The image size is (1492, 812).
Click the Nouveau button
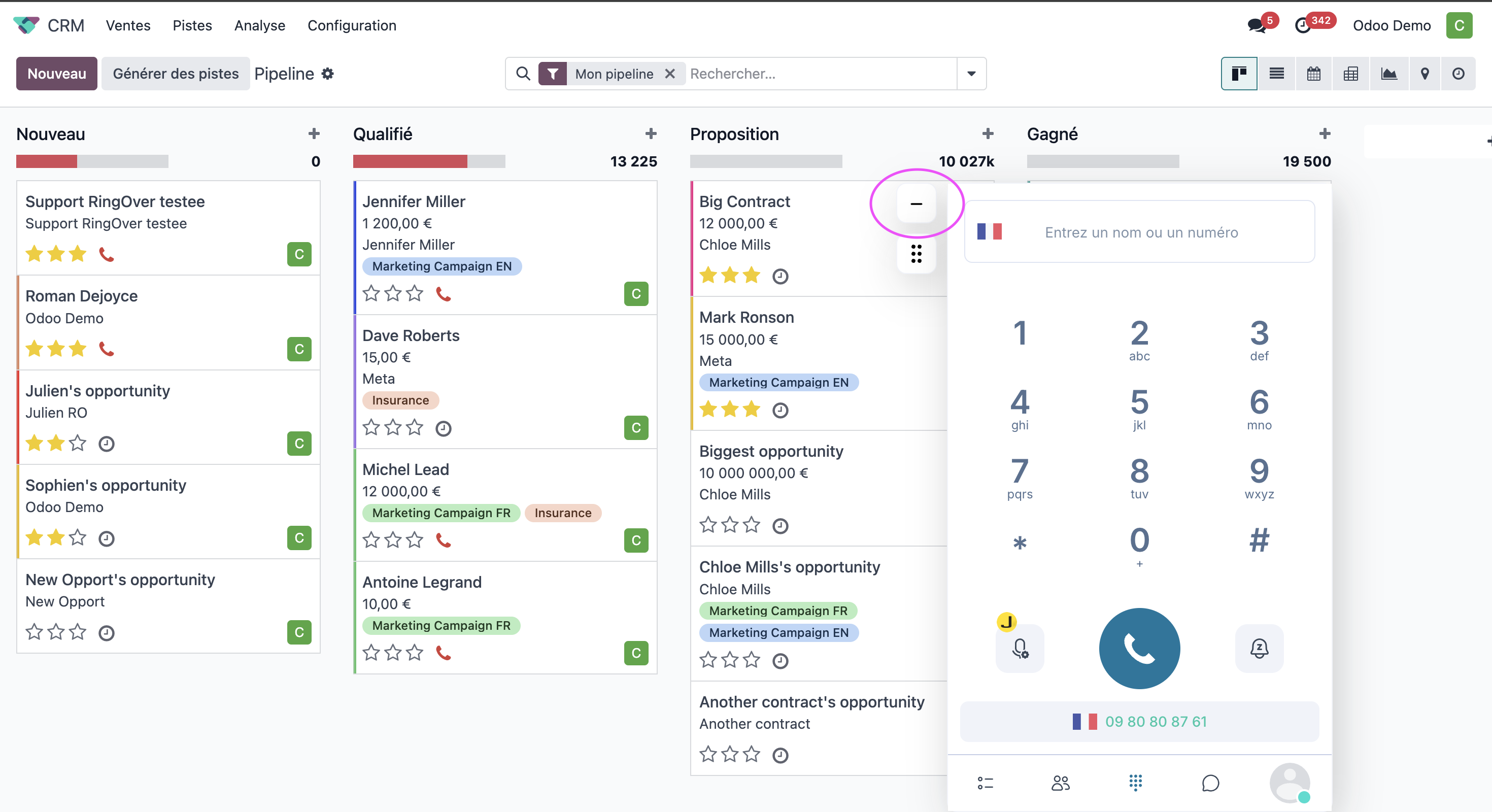pos(57,74)
